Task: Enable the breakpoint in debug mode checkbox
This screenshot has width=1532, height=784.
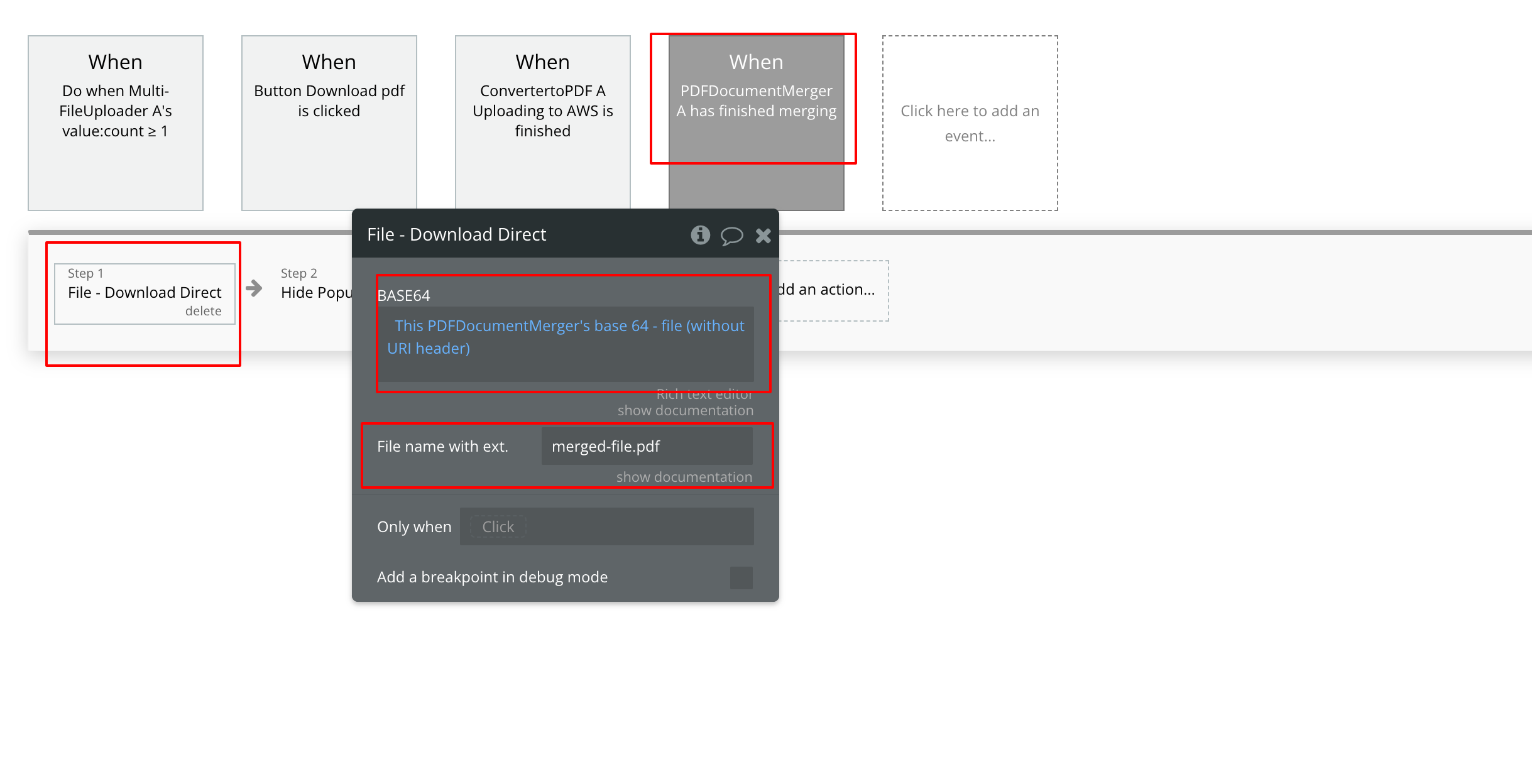Action: tap(741, 577)
